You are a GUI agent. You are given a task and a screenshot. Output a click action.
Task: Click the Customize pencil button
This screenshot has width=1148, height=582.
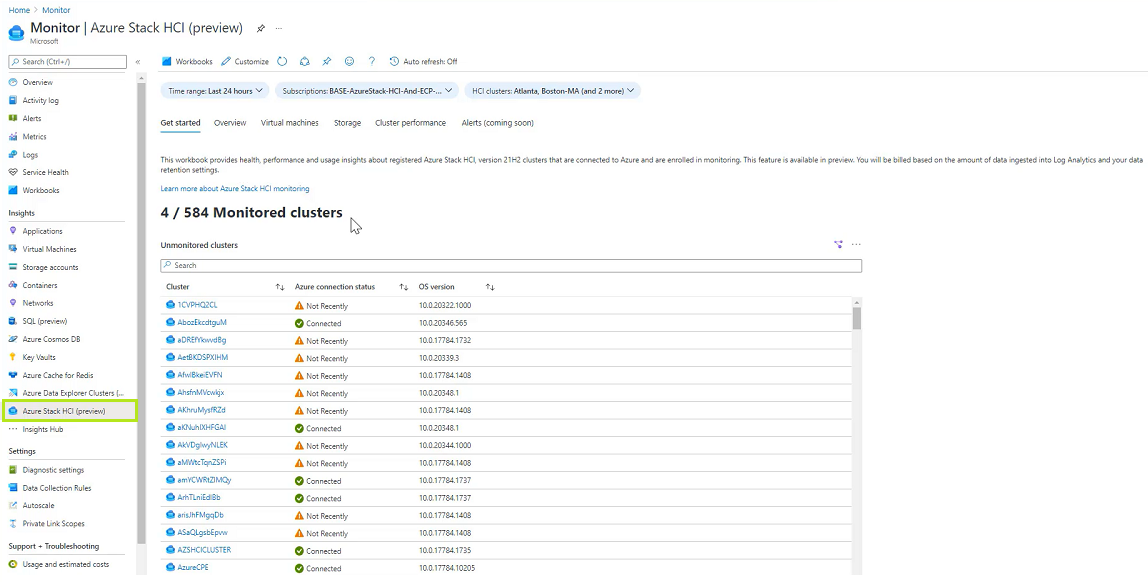(x=245, y=61)
